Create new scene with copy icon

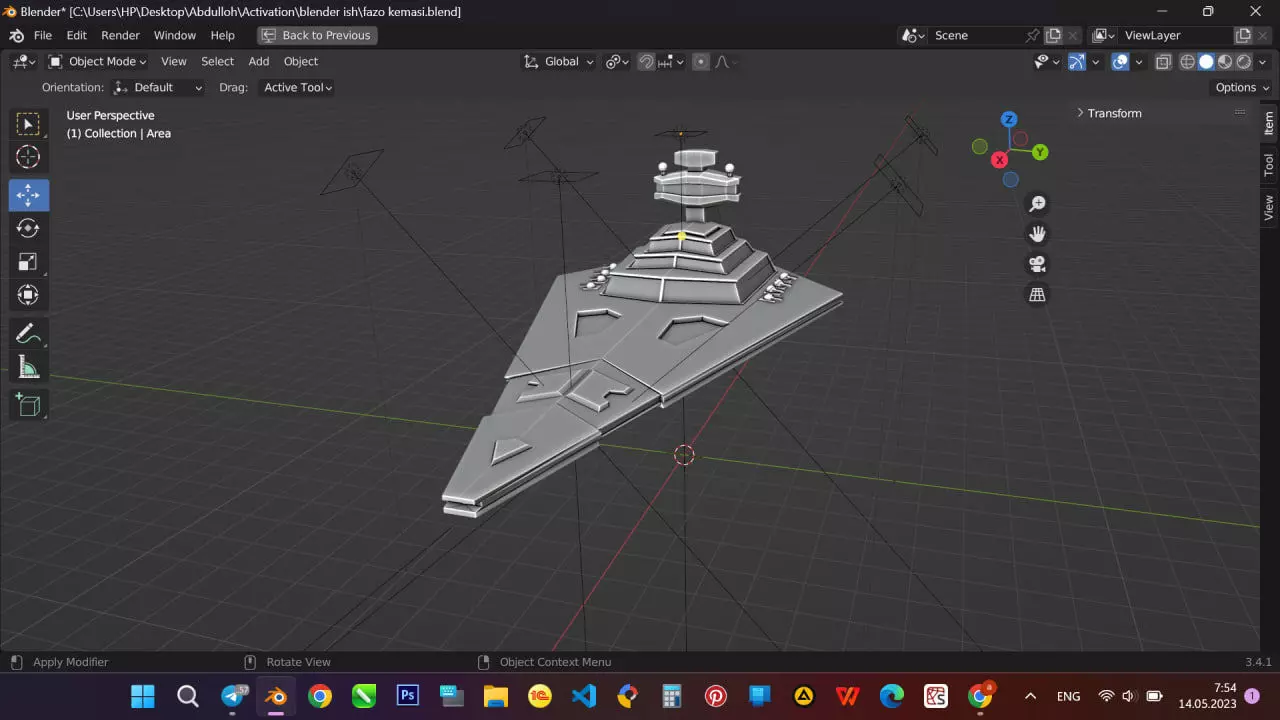coord(1053,35)
